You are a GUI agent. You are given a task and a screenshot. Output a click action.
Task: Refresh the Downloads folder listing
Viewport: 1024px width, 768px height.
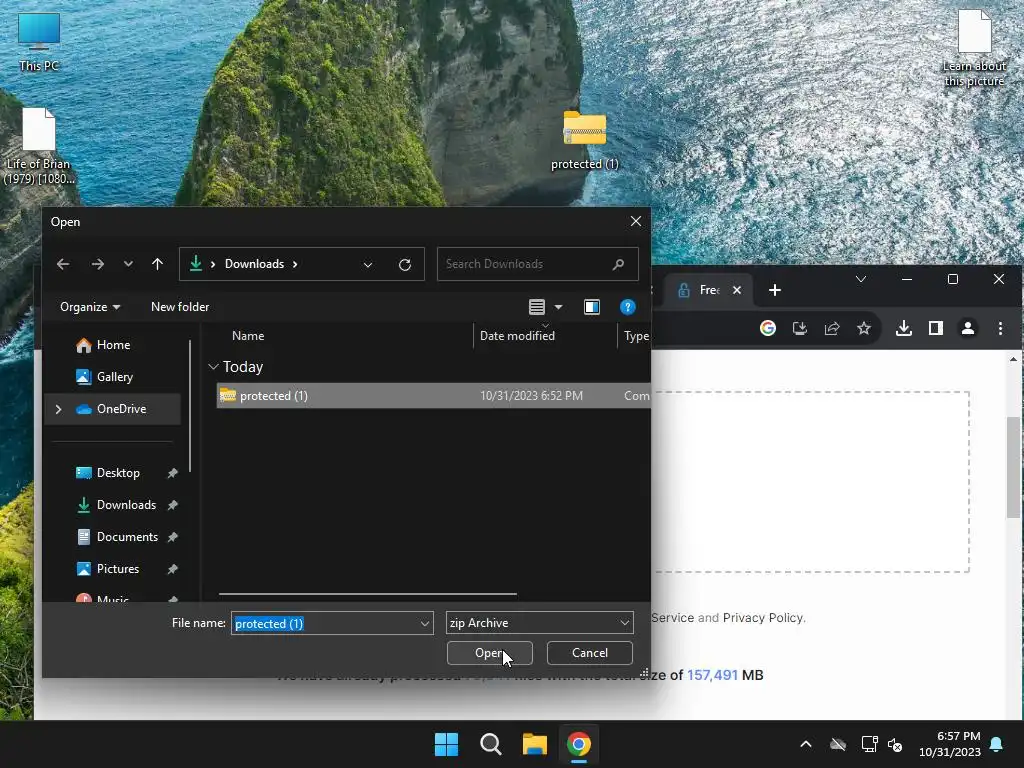coord(405,264)
